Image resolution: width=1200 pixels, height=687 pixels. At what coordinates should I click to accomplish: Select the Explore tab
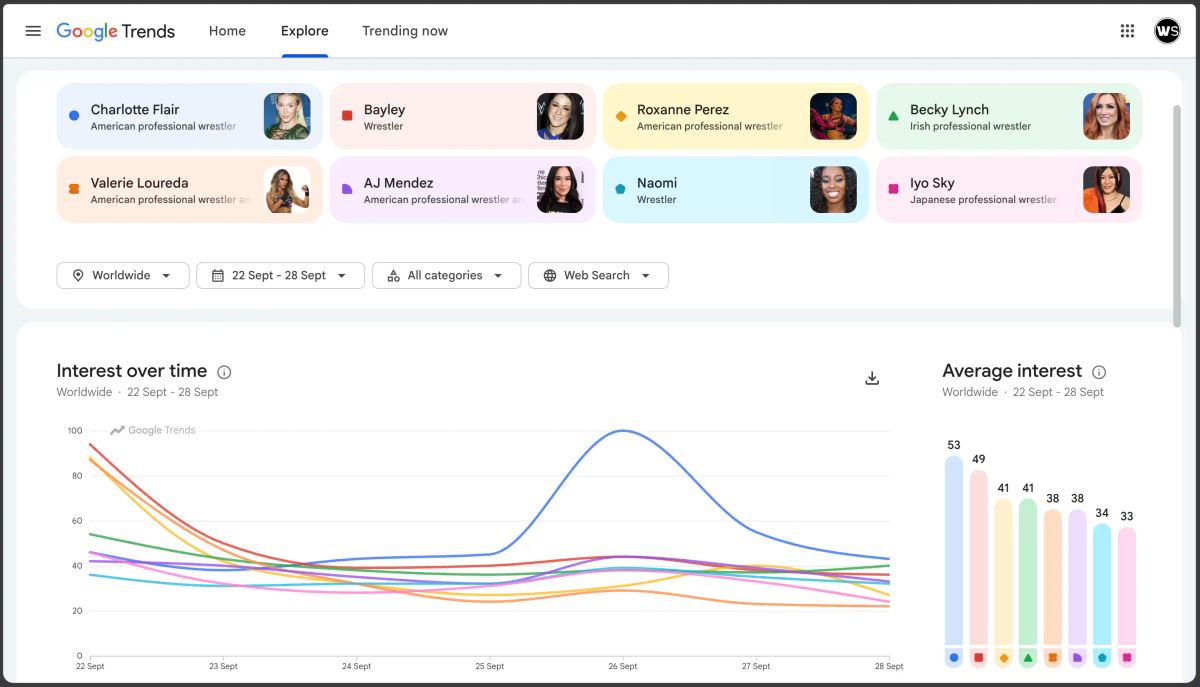[304, 31]
